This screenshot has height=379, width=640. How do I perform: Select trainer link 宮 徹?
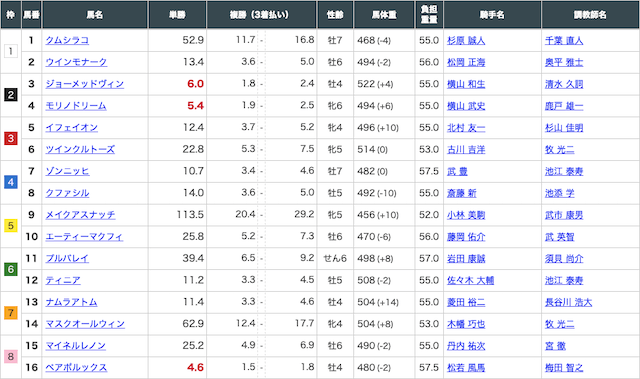pos(556,346)
